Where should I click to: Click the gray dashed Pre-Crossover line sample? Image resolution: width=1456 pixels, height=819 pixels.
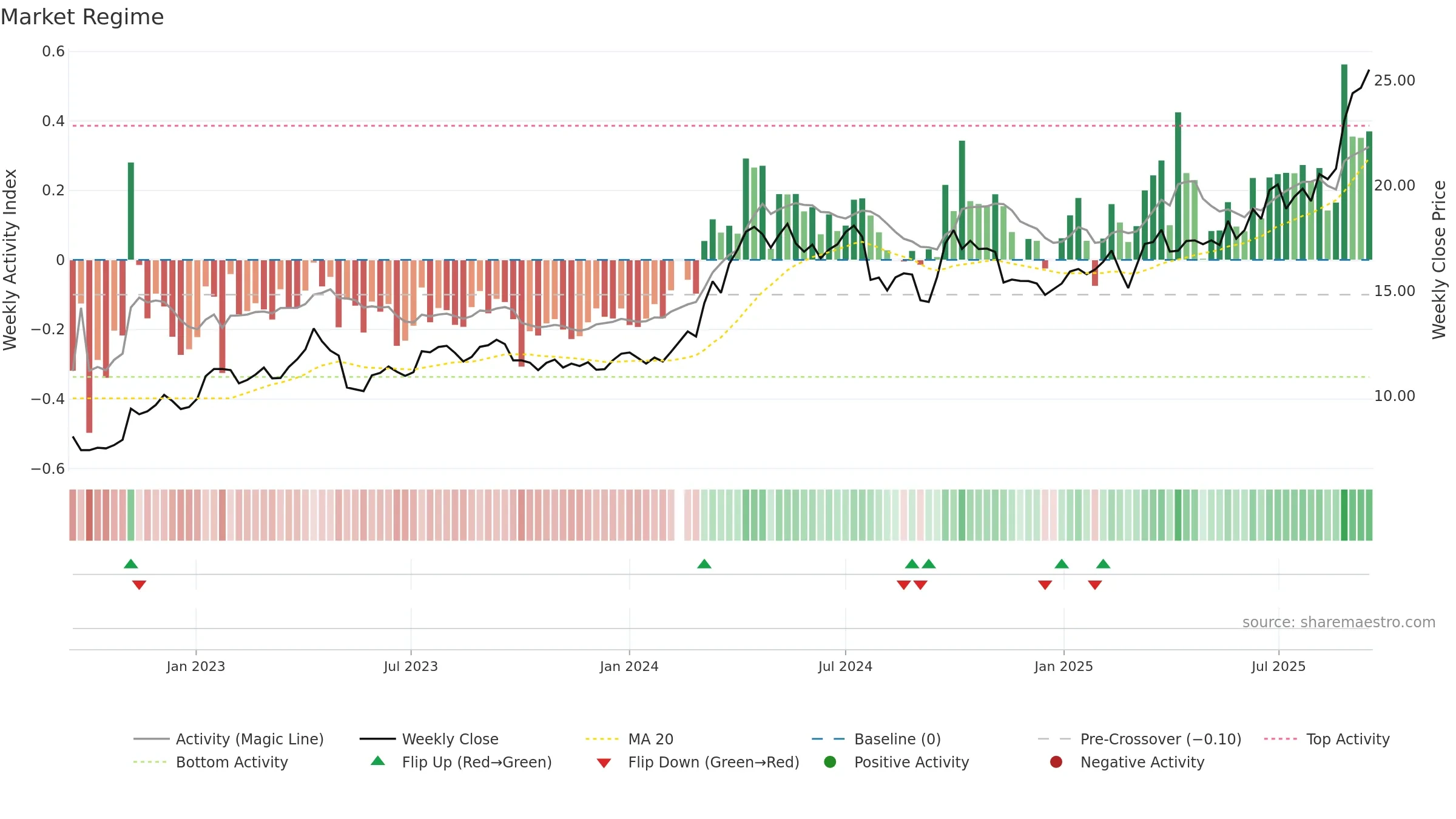tap(1054, 739)
